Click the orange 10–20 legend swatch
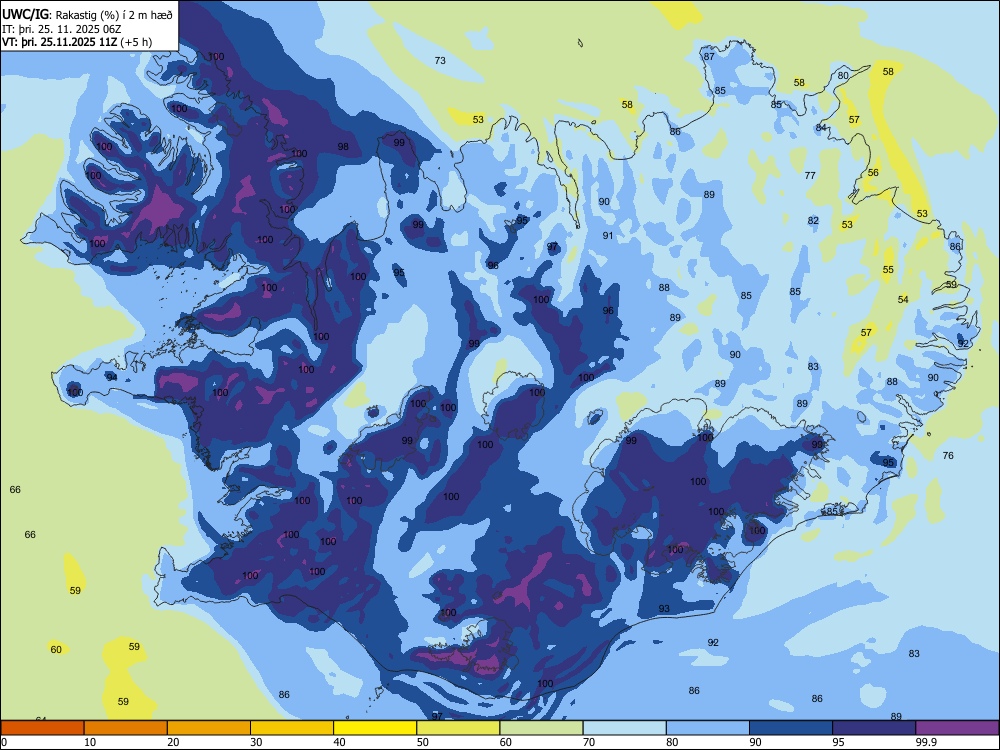The height and width of the screenshot is (750, 1000). [x=126, y=728]
